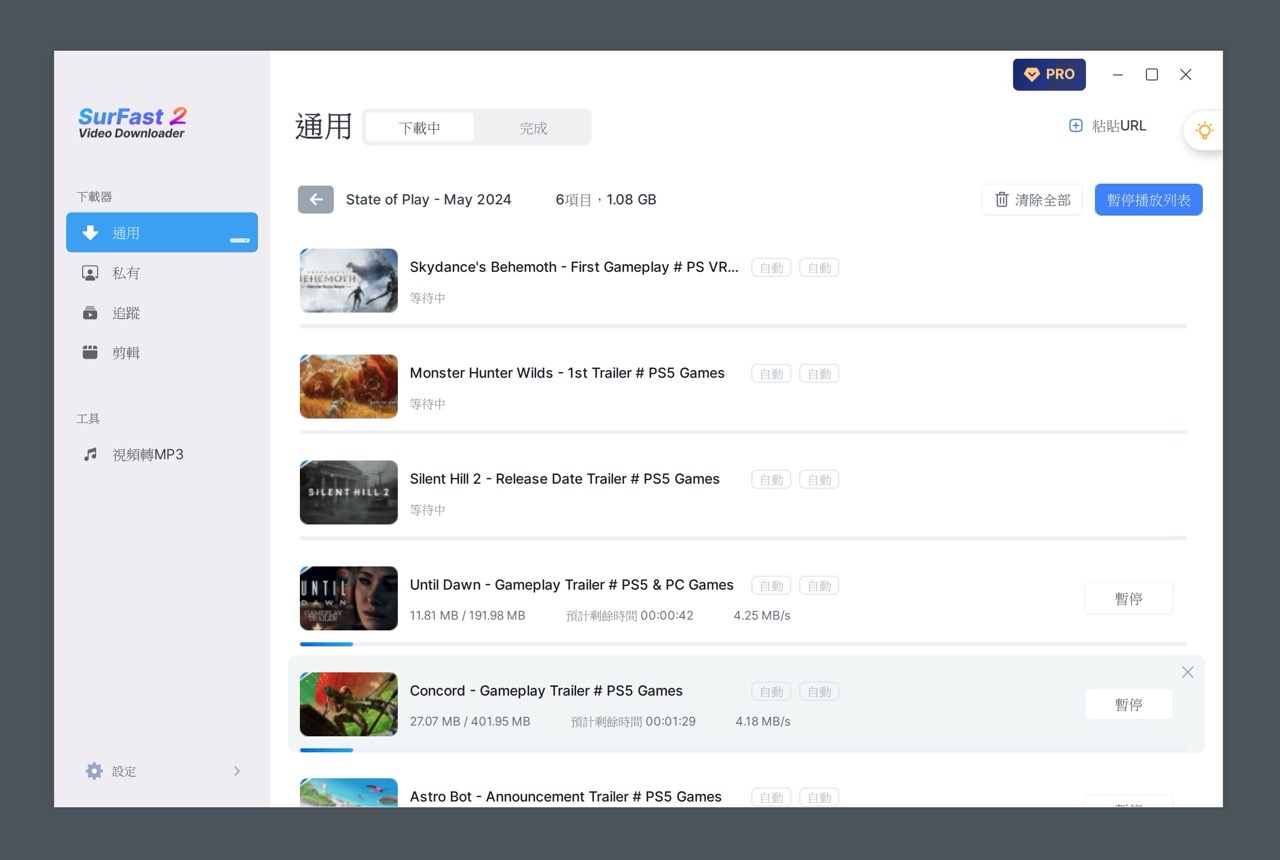Click the 通用 download arrow icon
This screenshot has width=1280, height=860.
click(90, 233)
